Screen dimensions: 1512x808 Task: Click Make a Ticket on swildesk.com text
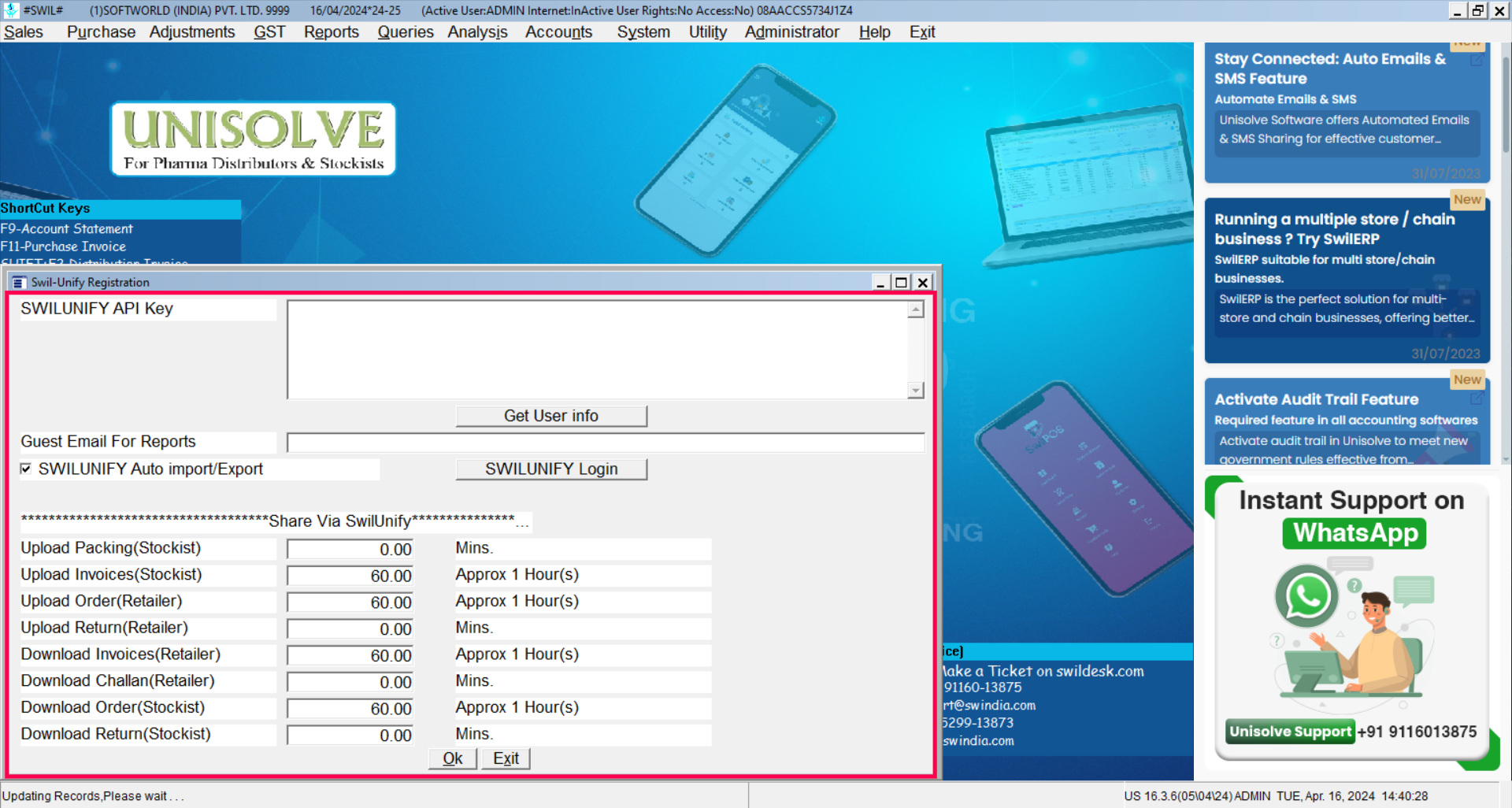click(x=1043, y=671)
